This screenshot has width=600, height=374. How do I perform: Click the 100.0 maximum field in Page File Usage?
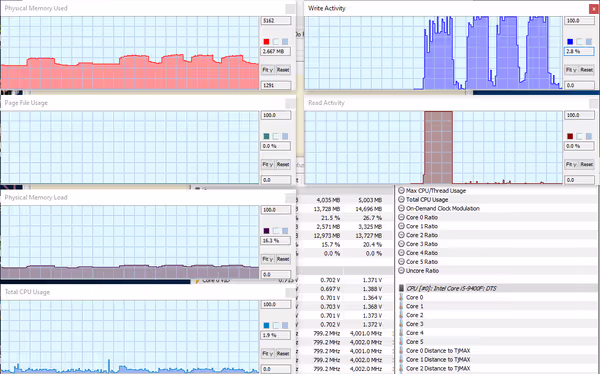pyautogui.click(x=276, y=115)
